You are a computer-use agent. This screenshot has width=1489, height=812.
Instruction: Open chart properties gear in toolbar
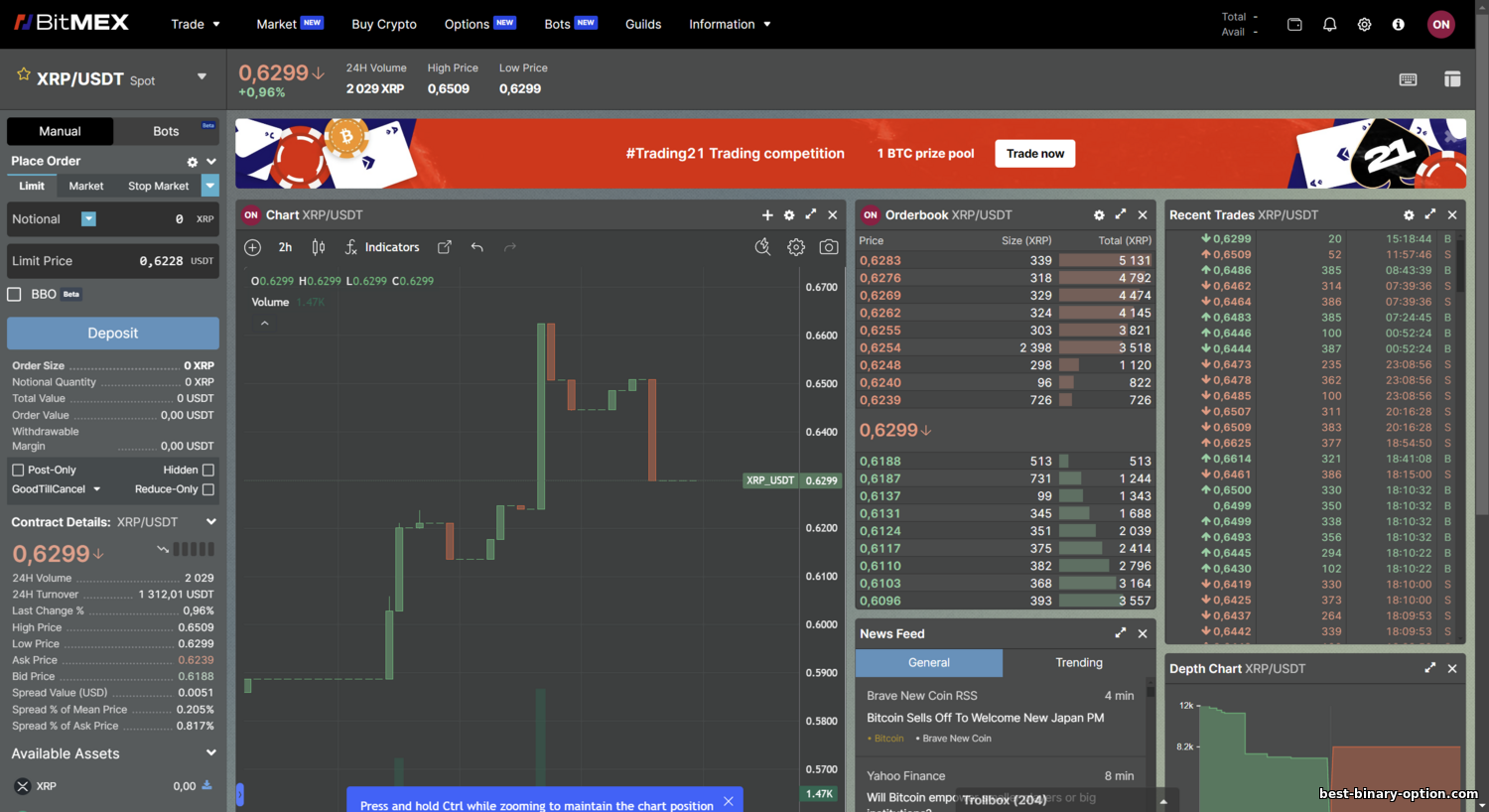pos(796,247)
